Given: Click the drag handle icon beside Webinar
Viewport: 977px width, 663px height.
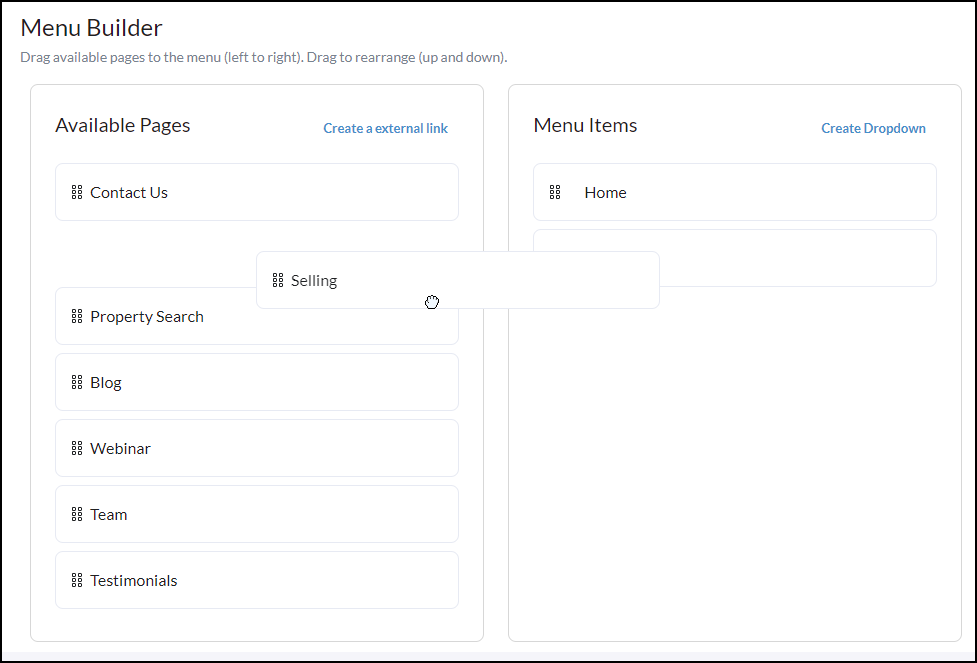Looking at the screenshot, I should [77, 448].
